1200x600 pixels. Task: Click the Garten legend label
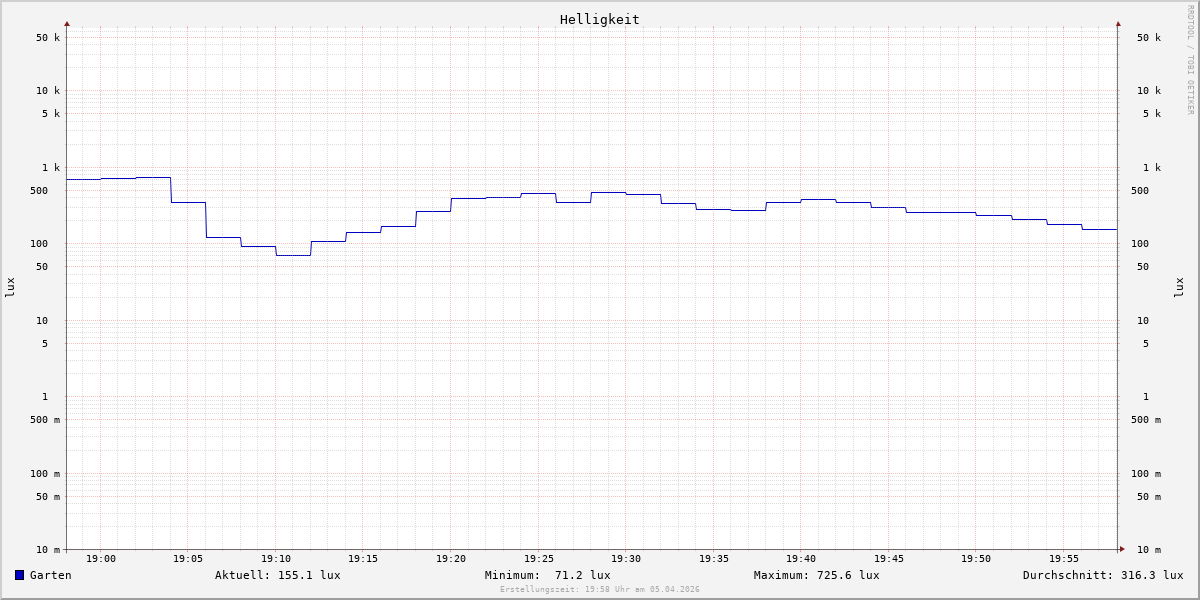pos(50,575)
